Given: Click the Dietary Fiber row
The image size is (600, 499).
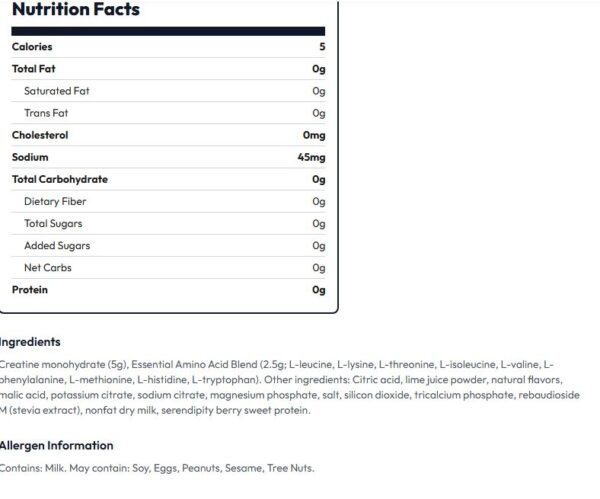Looking at the screenshot, I should (x=168, y=202).
